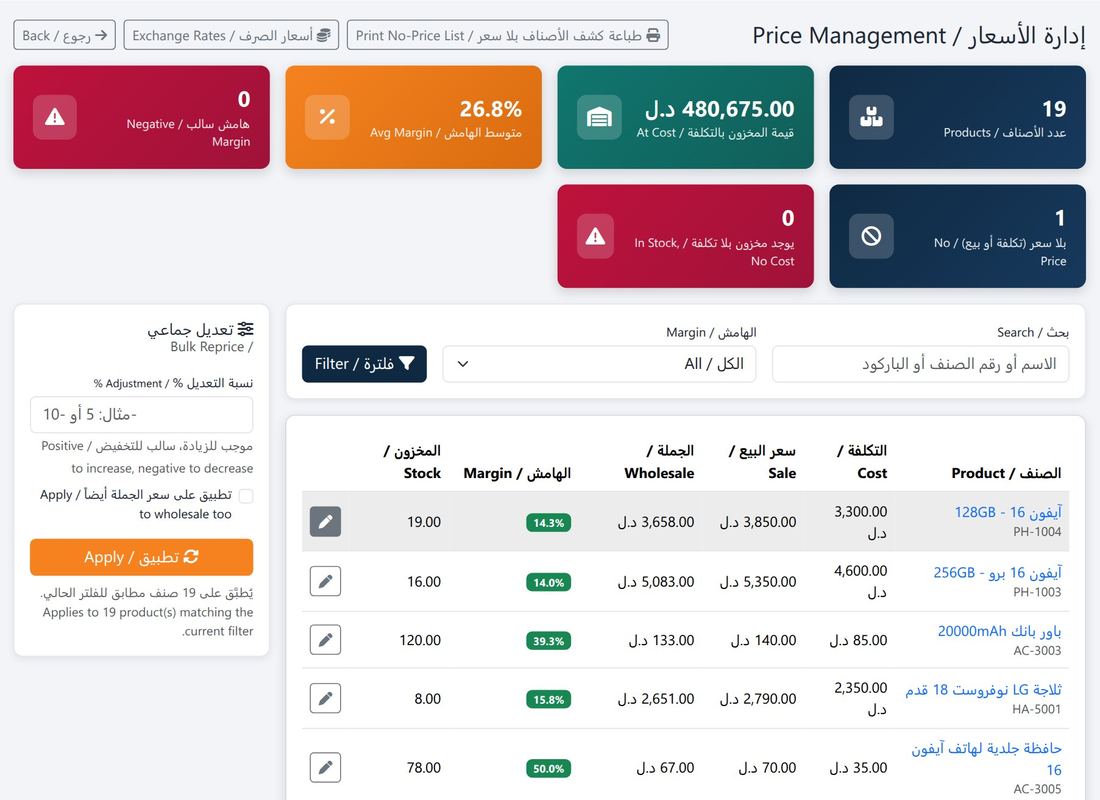Image resolution: width=1100 pixels, height=800 pixels.
Task: Click the PH-1004 product code
Action: tap(1037, 532)
